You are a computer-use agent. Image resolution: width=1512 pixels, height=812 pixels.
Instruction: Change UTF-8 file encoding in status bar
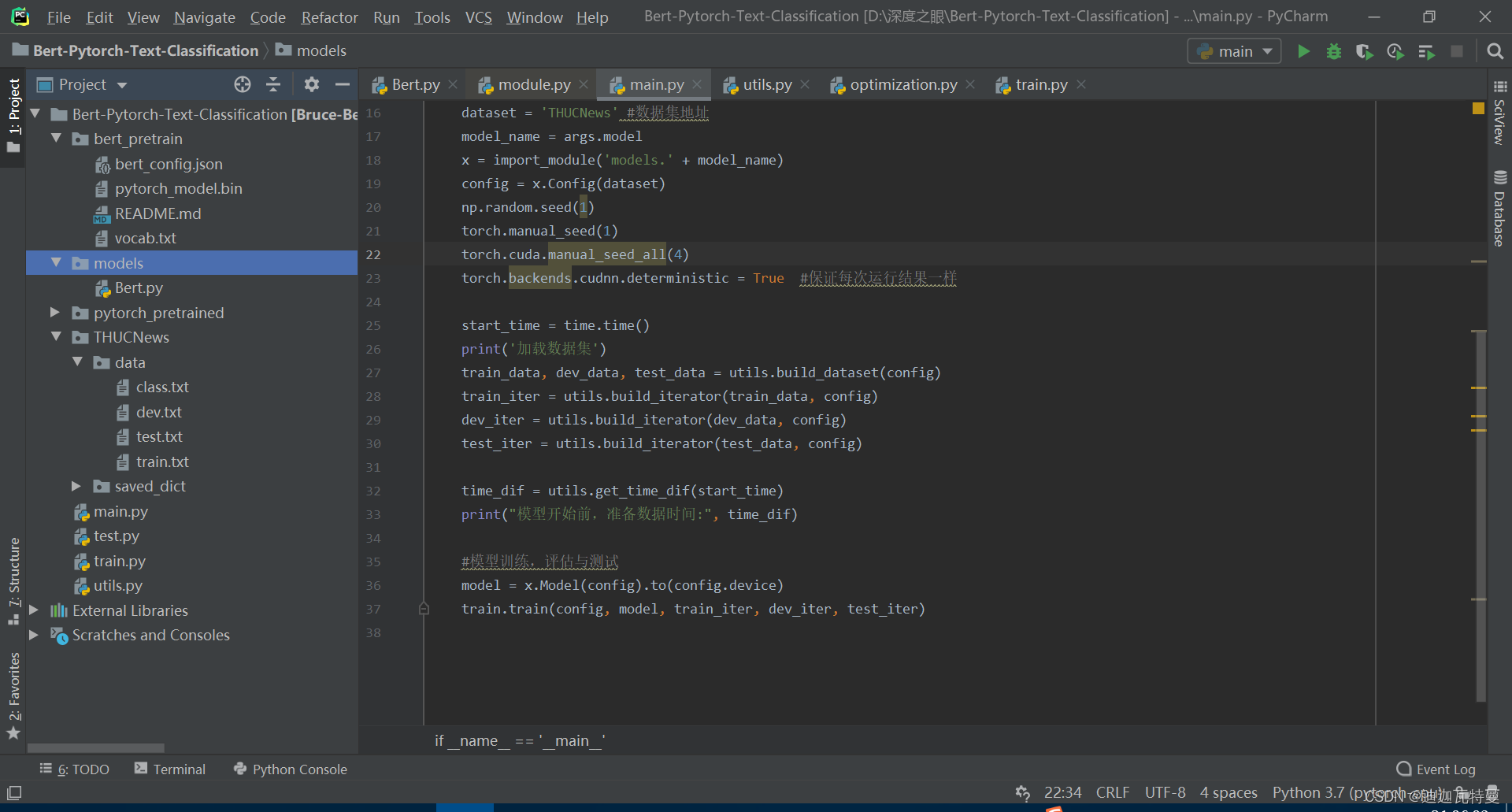[1165, 792]
